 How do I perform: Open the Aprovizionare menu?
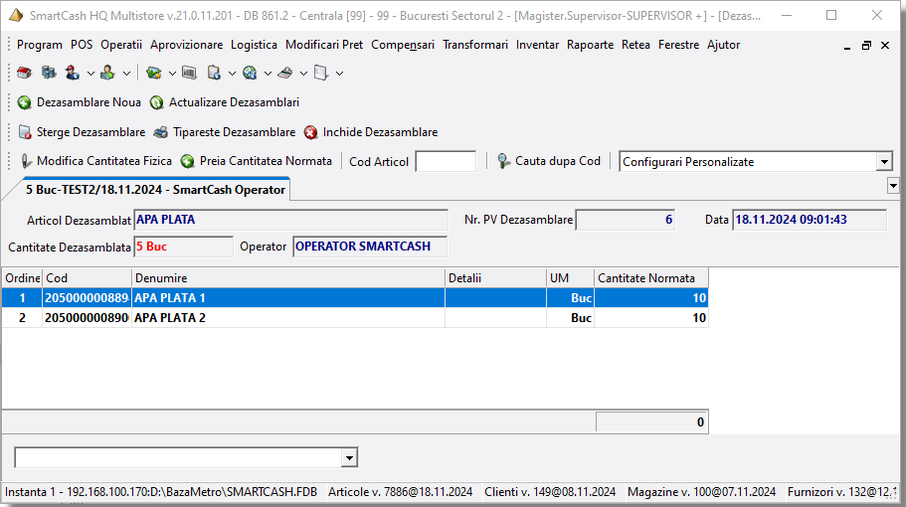point(187,45)
